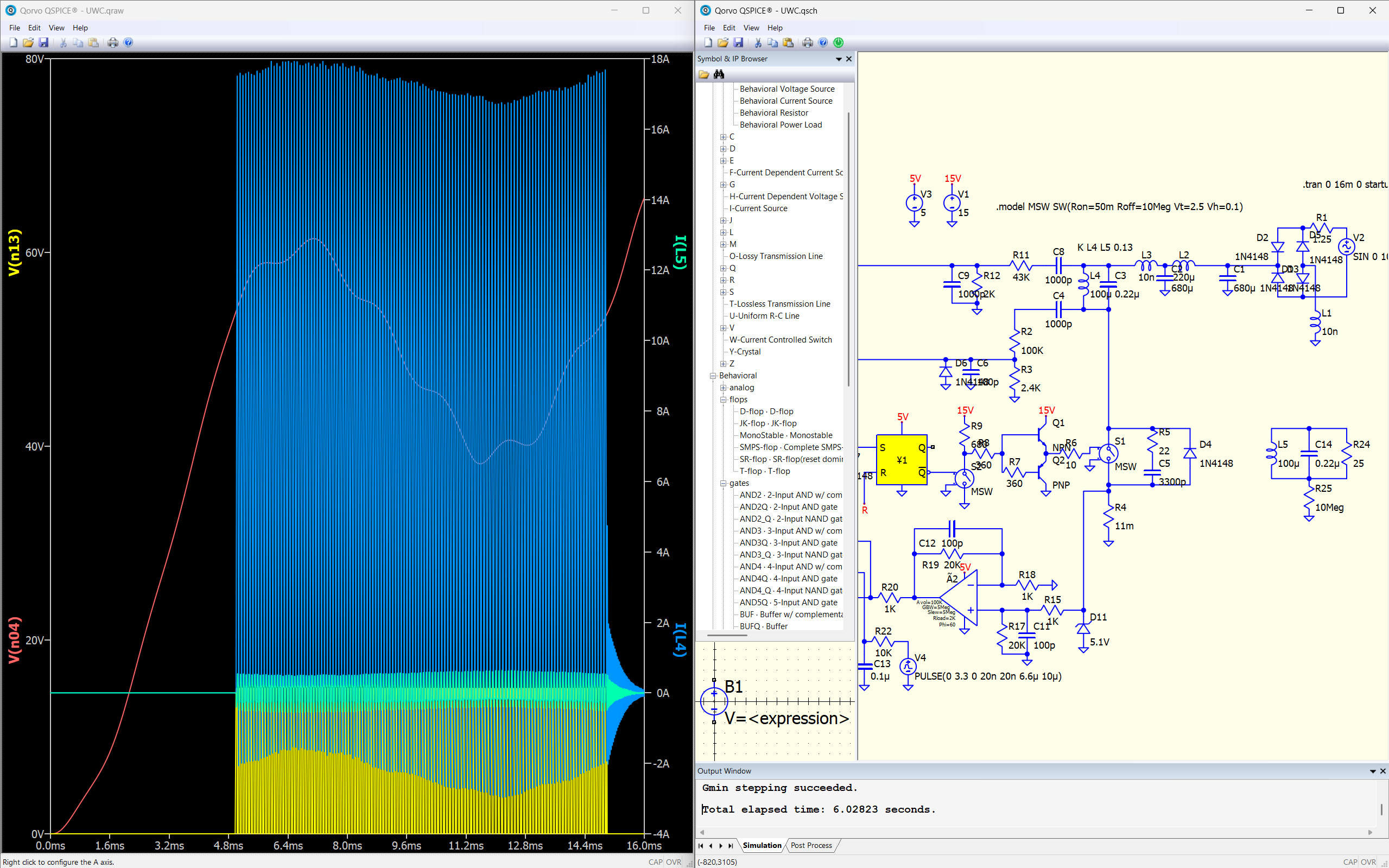Click the green Run Simulation power icon
This screenshot has height=868, width=1389.
point(839,42)
